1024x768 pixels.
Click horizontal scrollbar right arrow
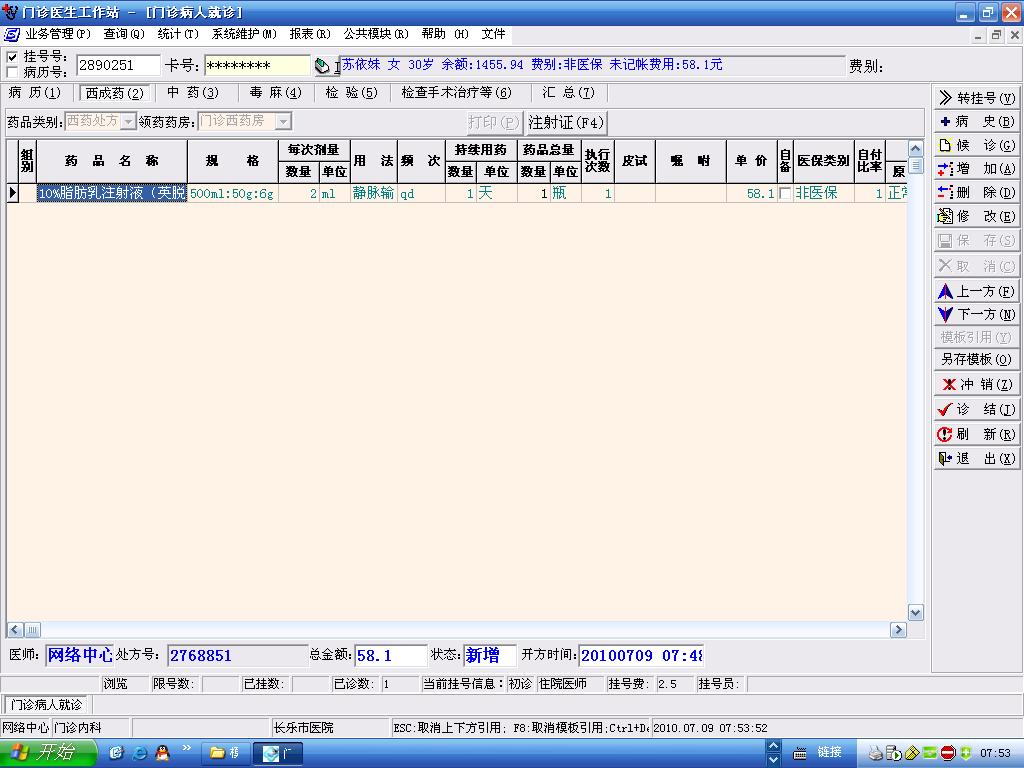(898, 630)
